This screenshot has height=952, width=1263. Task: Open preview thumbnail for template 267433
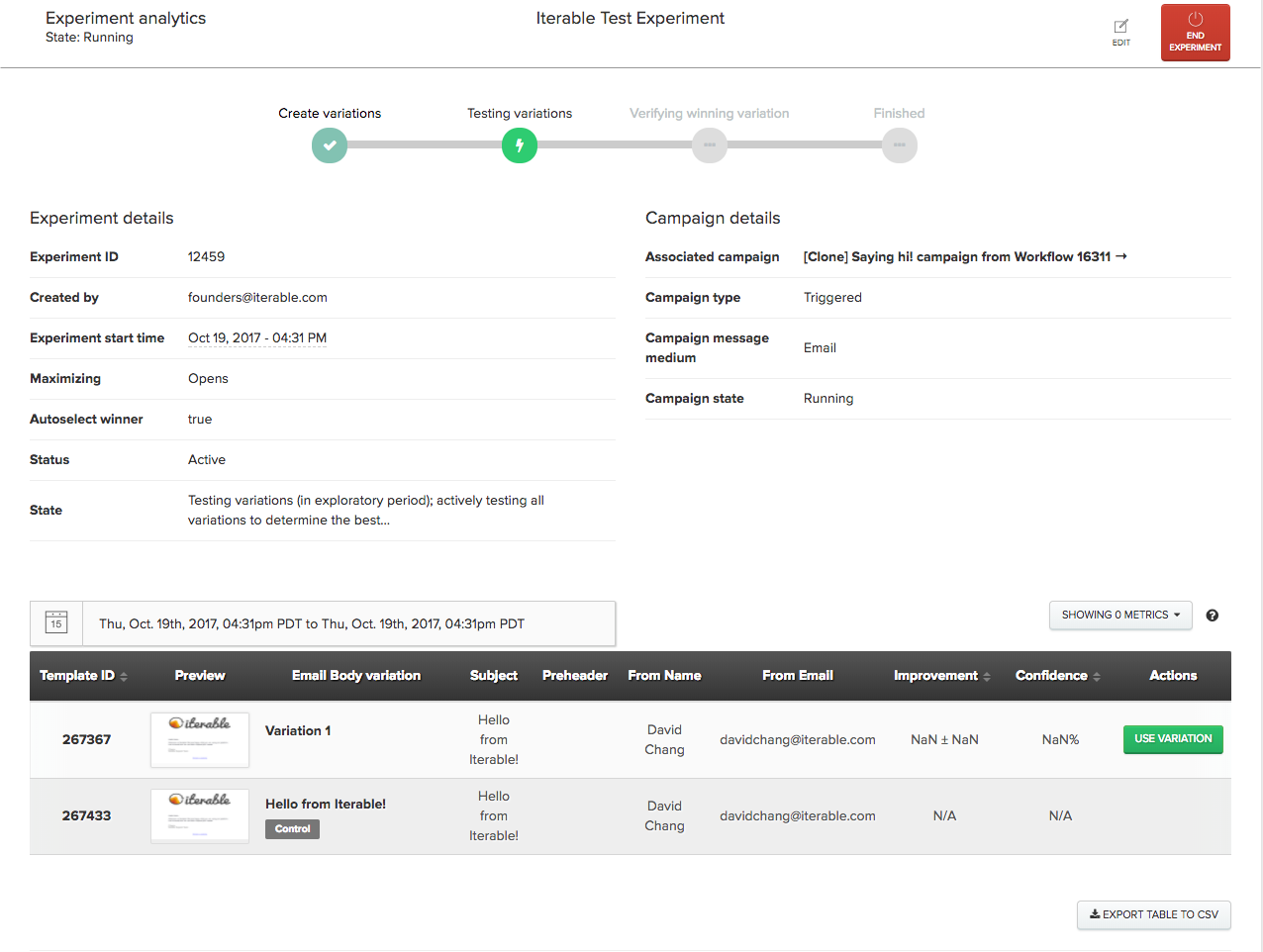coord(200,815)
